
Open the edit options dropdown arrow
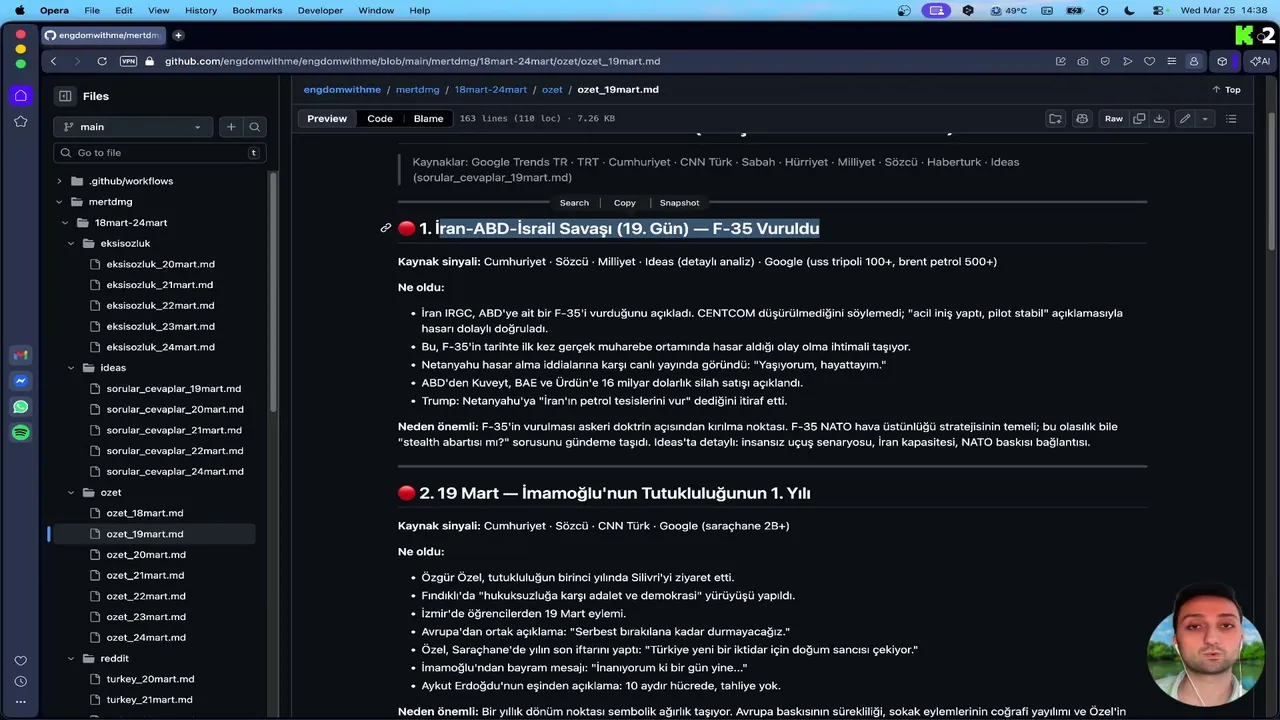point(1205,118)
